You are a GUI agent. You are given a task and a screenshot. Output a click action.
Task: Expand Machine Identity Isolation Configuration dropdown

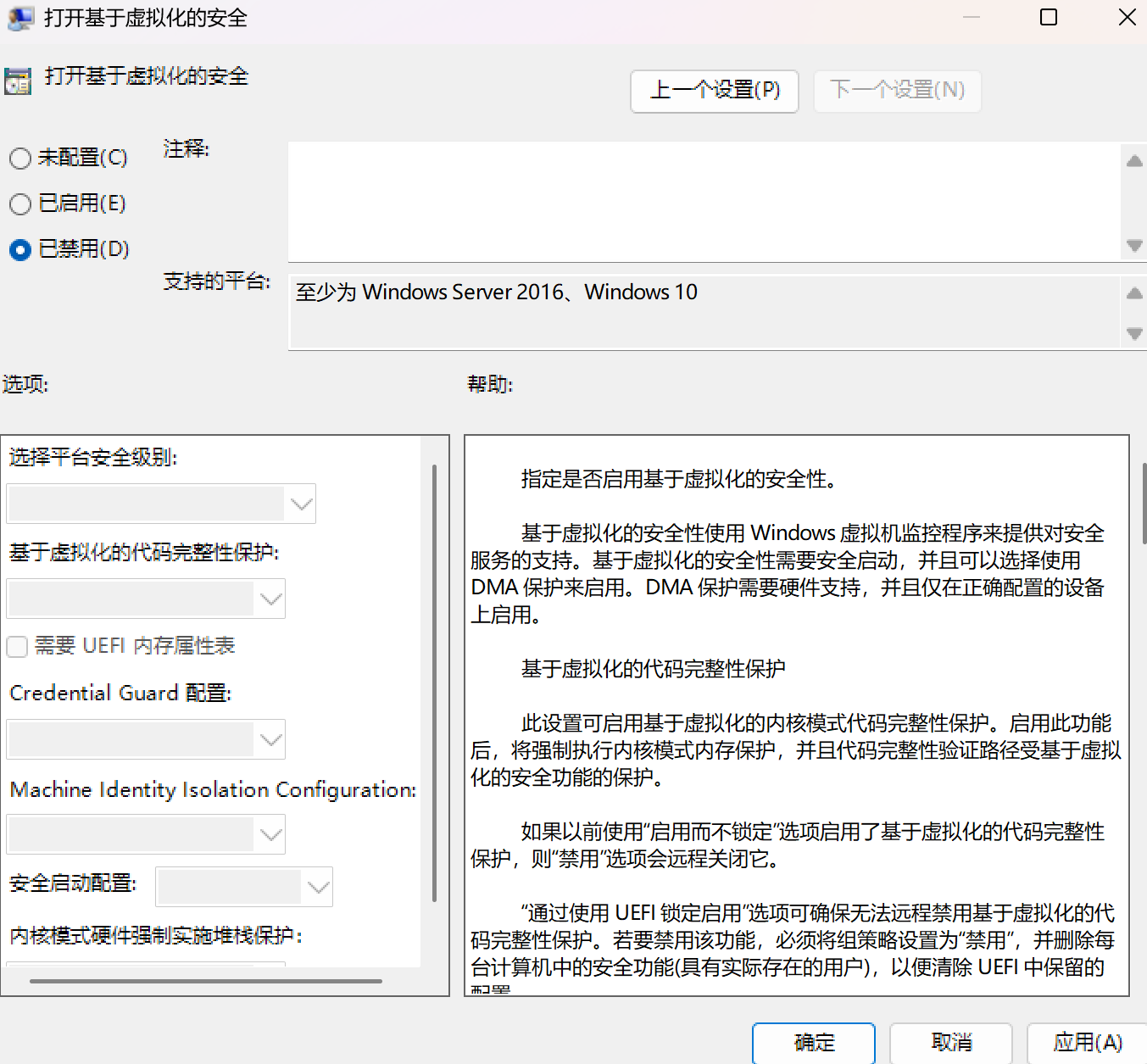tap(146, 834)
